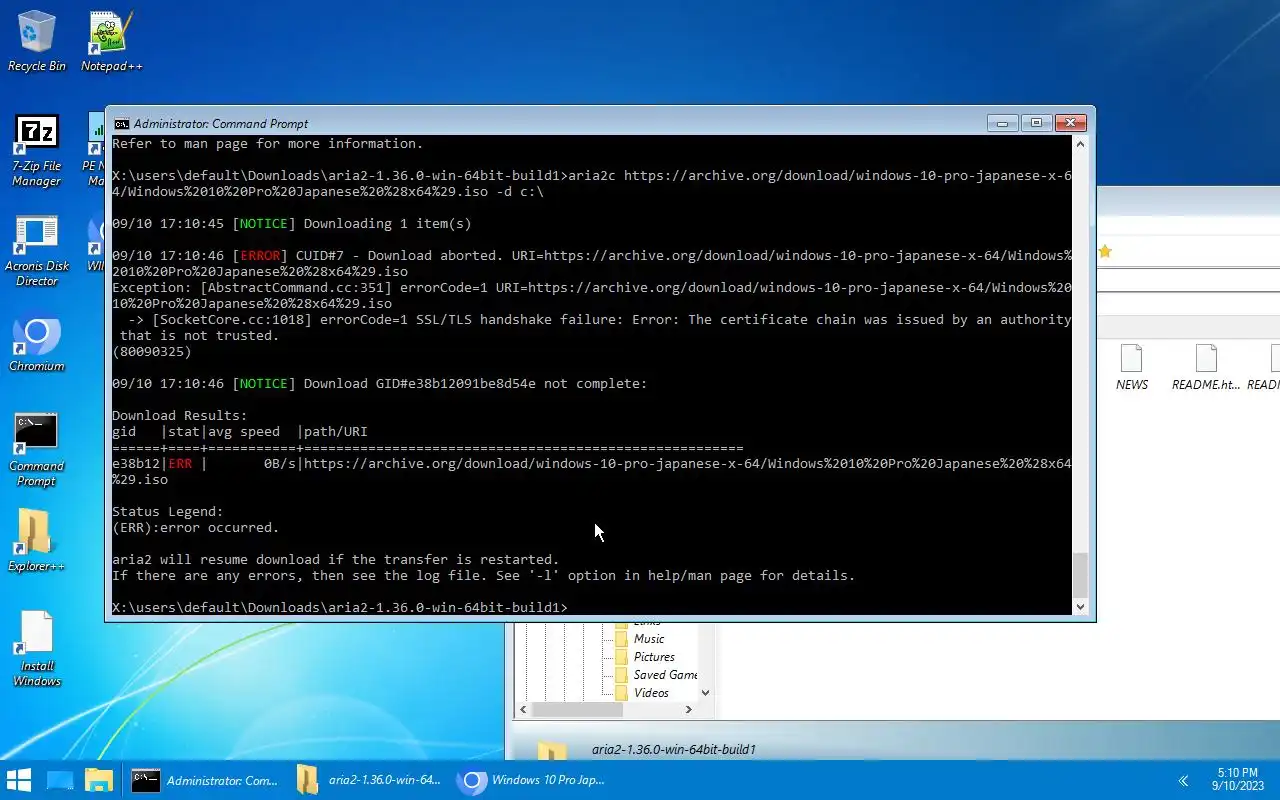Click Command Prompt scrollbar up arrow

pyautogui.click(x=1081, y=144)
